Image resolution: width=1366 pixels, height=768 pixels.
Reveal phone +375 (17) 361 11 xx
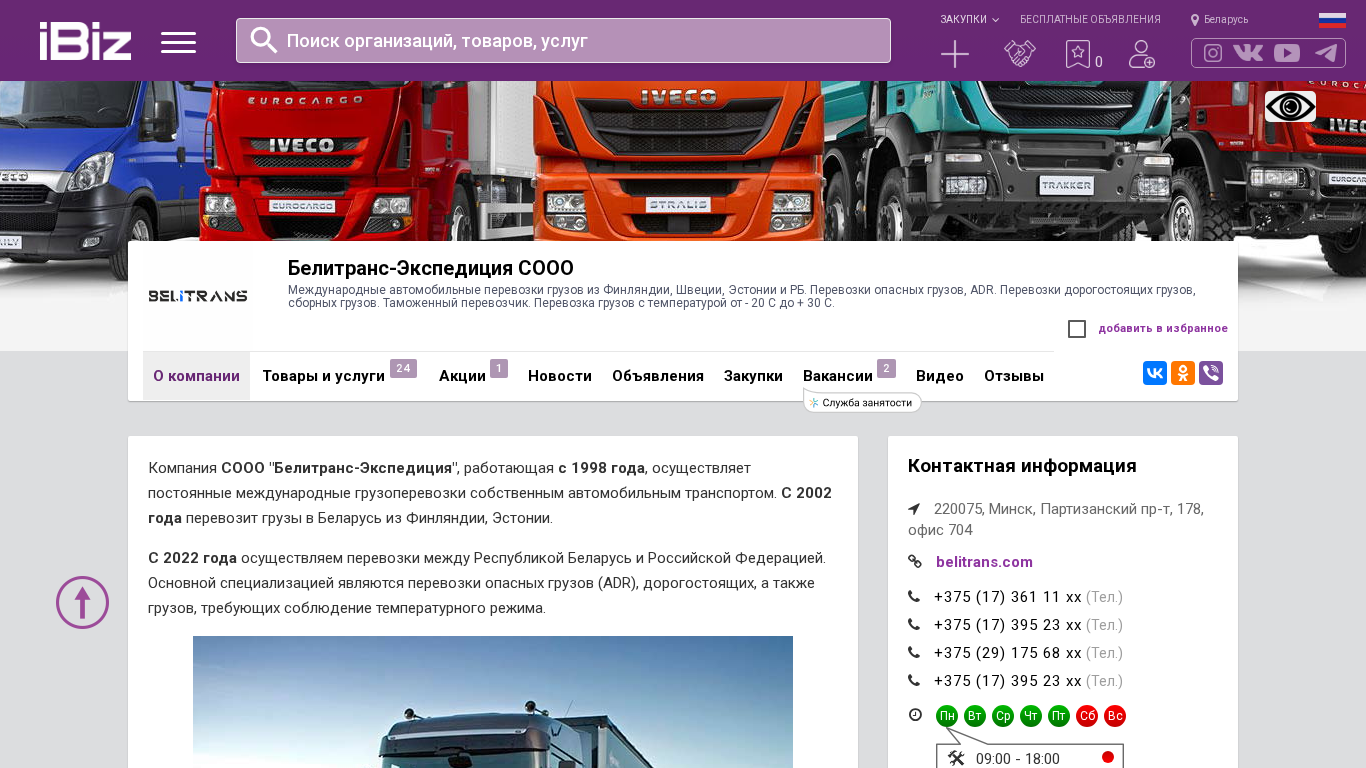pyautogui.click(x=1008, y=597)
